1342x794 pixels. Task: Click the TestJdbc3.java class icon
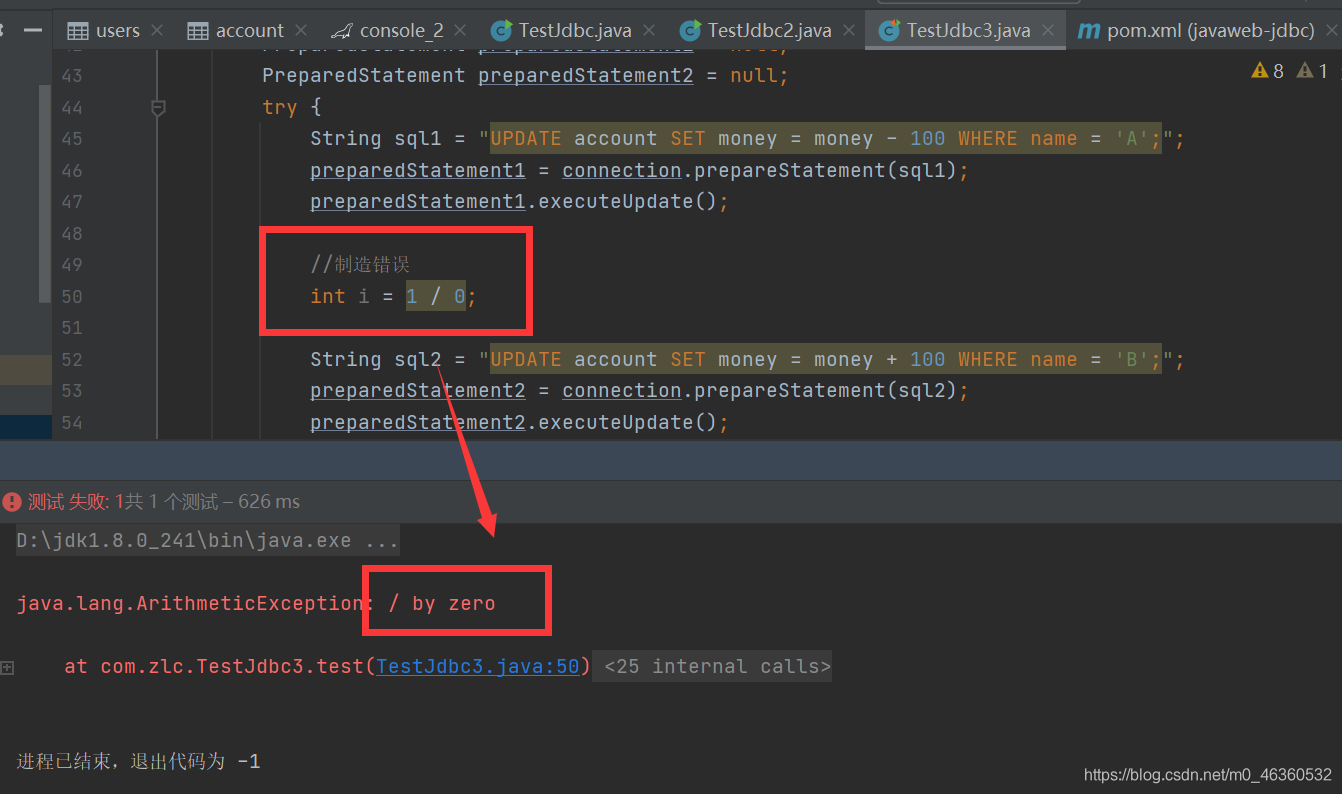[888, 31]
